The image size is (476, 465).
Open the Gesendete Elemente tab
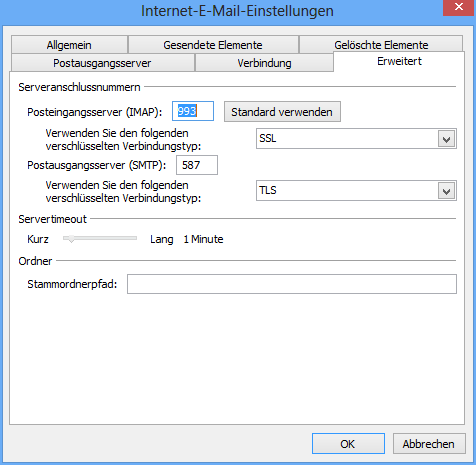point(213,45)
